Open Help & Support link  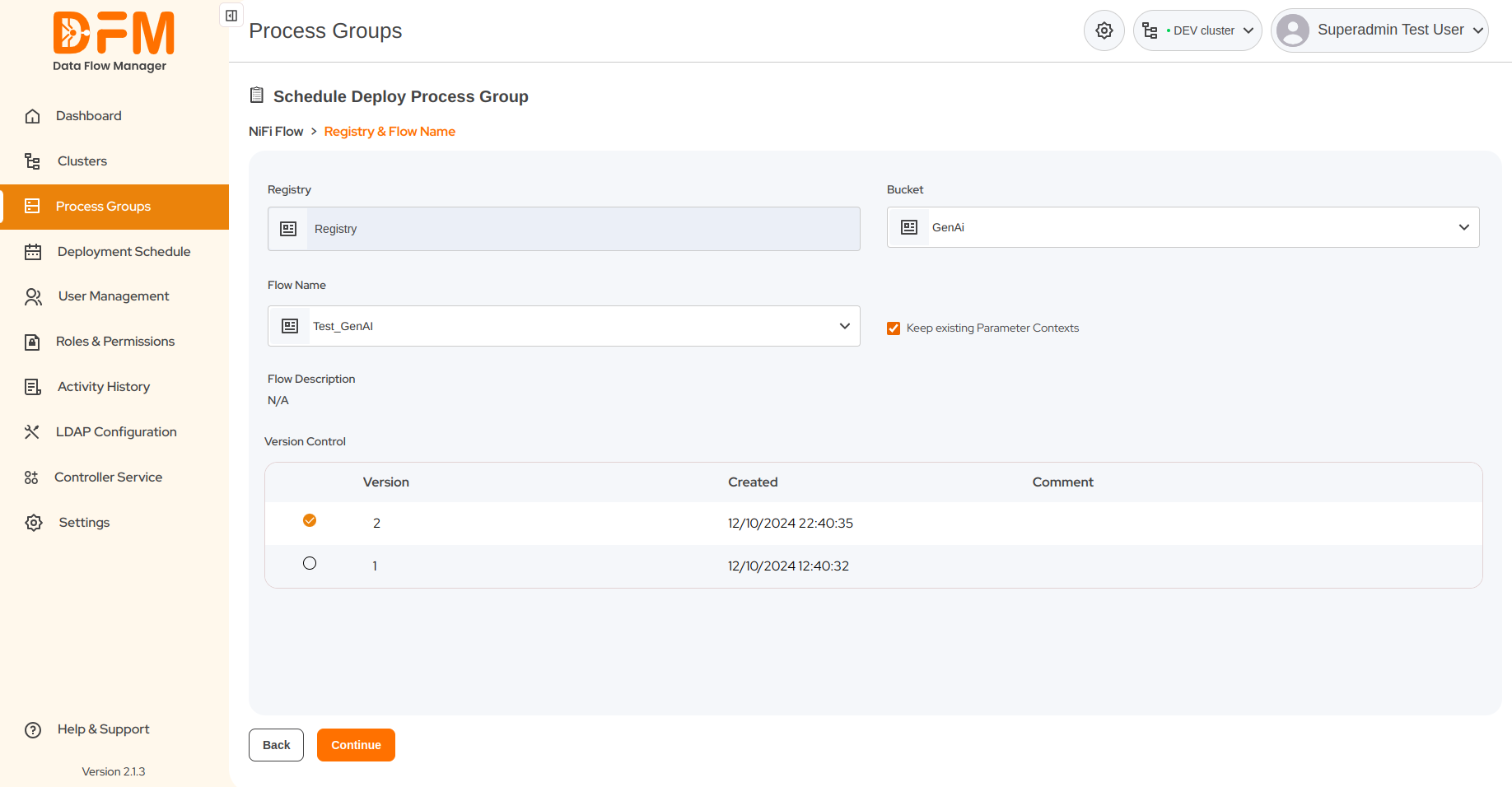pyautogui.click(x=103, y=729)
